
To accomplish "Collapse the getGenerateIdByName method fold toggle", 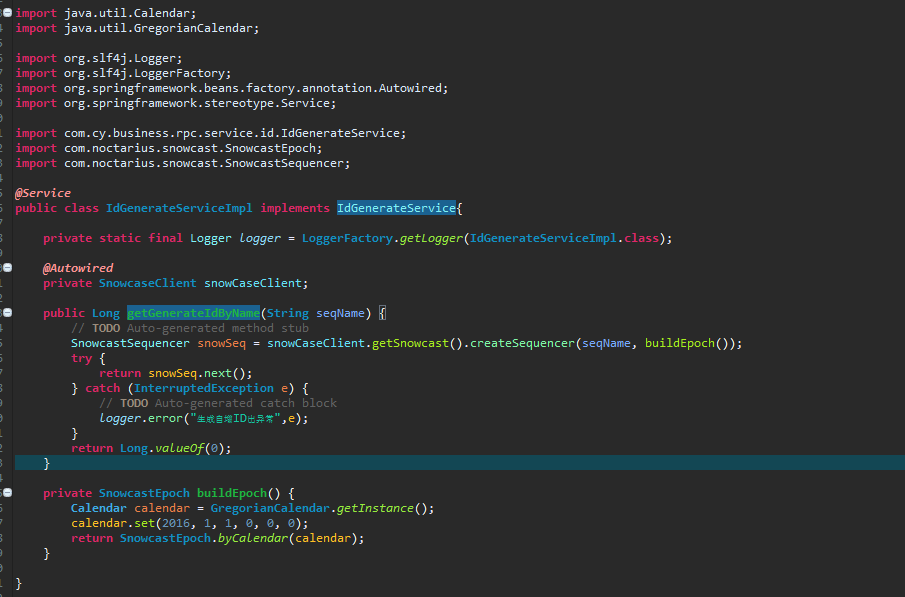I will (8, 313).
